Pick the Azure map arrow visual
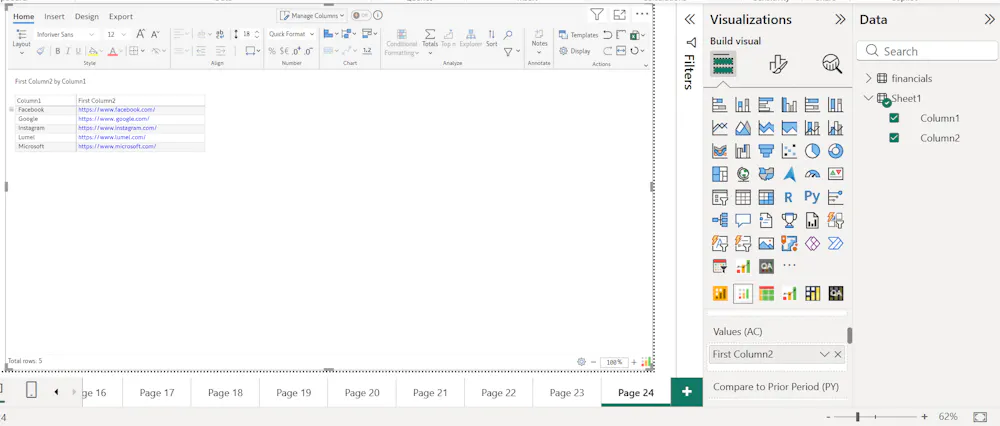The height and width of the screenshot is (426, 1000). point(789,173)
